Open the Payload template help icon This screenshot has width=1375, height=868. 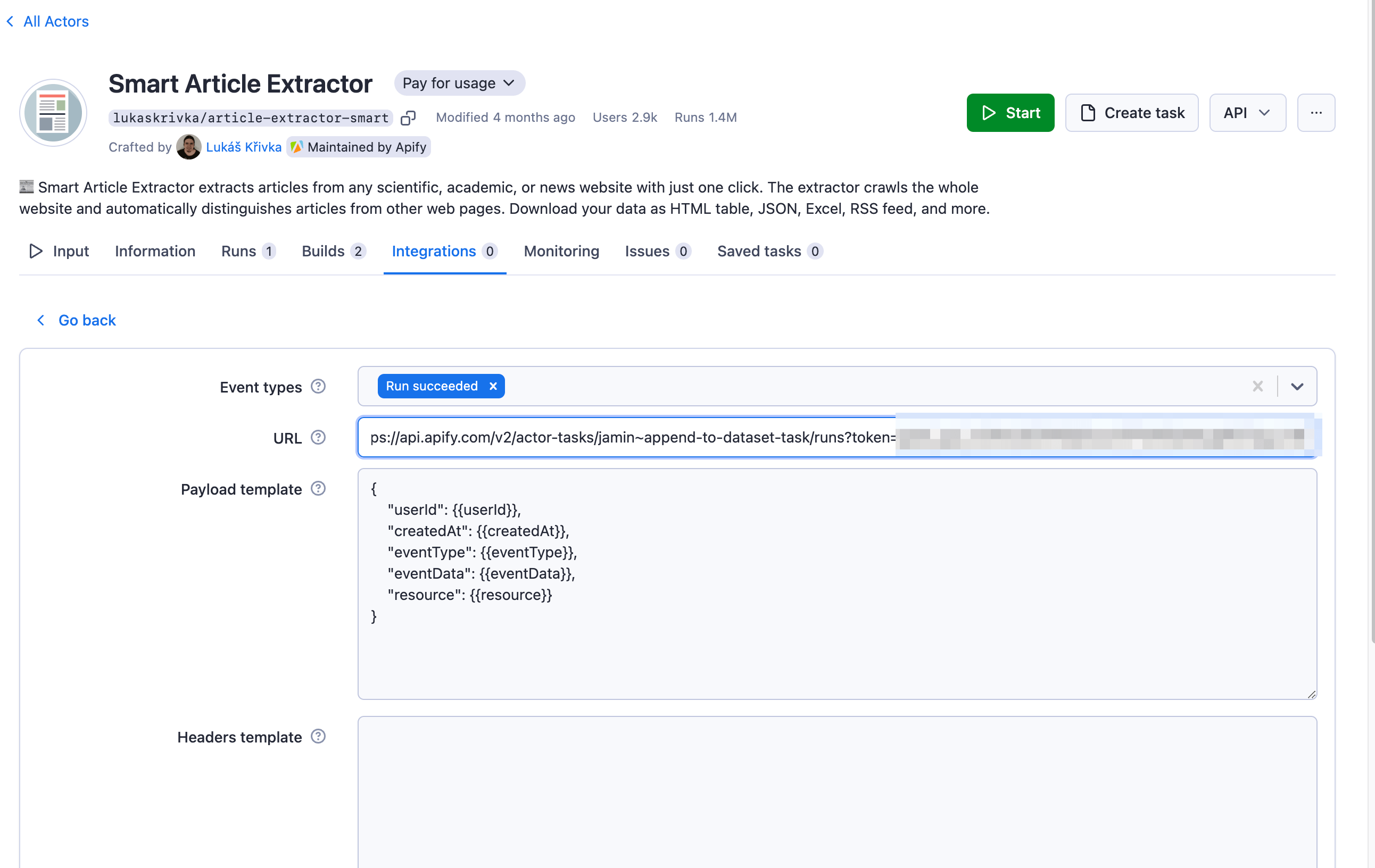tap(318, 488)
